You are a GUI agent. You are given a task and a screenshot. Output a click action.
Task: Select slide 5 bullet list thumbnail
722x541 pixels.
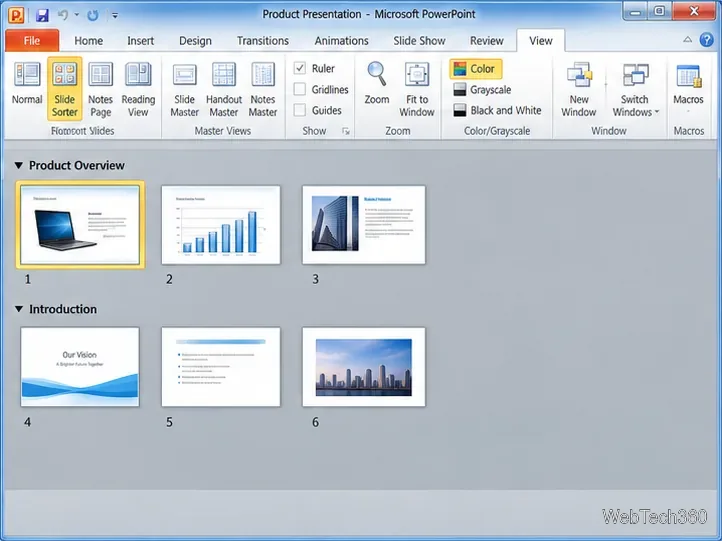(221, 367)
